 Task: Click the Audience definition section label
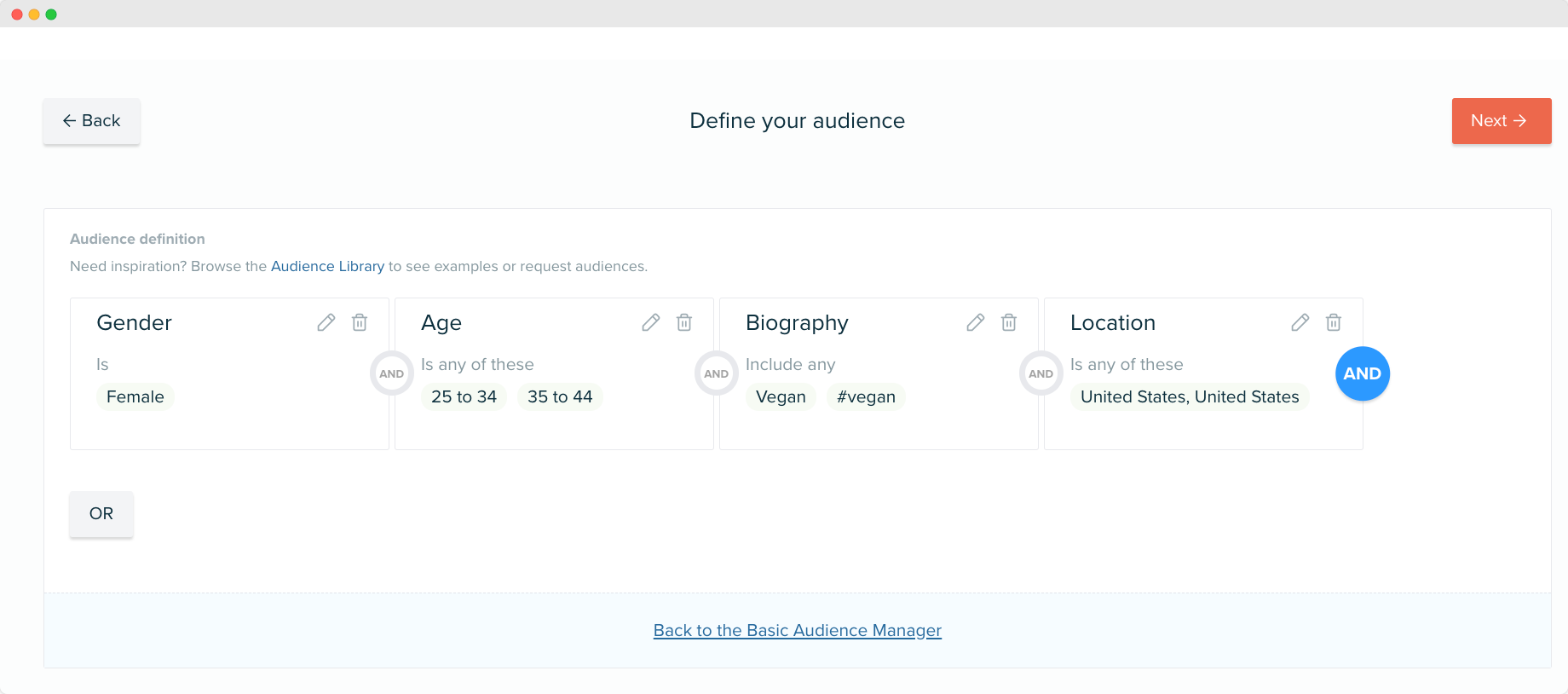[x=137, y=239]
